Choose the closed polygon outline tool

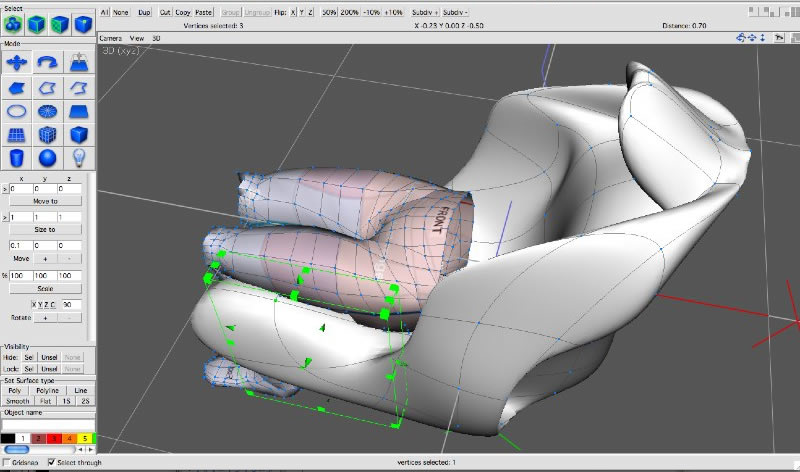pyautogui.click(x=47, y=88)
